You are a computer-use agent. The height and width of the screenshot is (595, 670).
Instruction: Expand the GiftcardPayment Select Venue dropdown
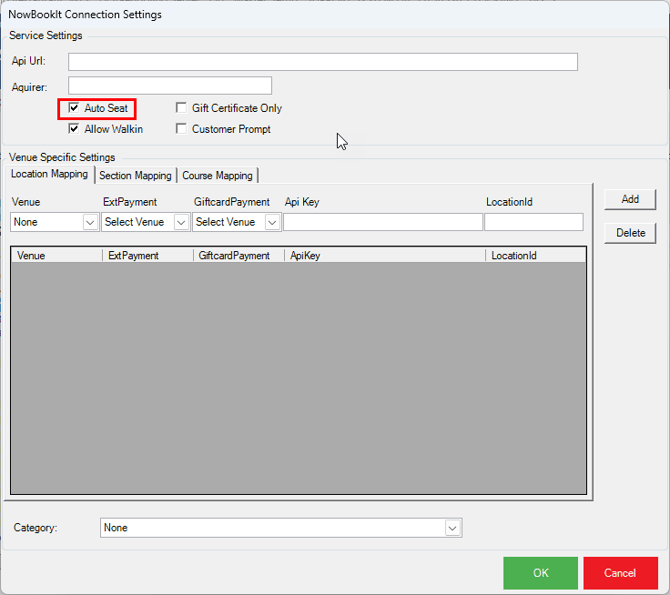(272, 222)
